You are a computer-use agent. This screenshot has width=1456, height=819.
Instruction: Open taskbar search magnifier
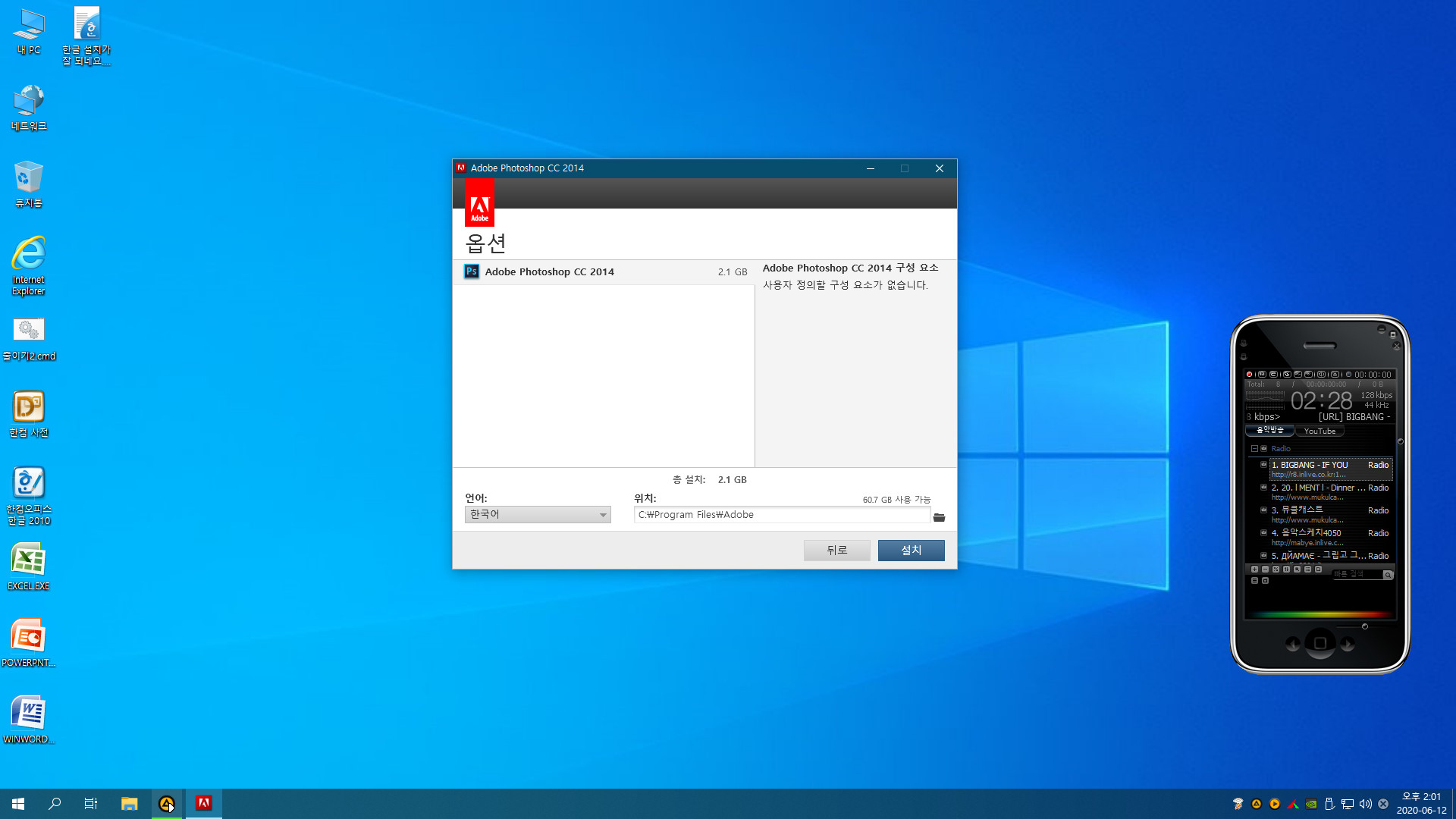click(55, 804)
